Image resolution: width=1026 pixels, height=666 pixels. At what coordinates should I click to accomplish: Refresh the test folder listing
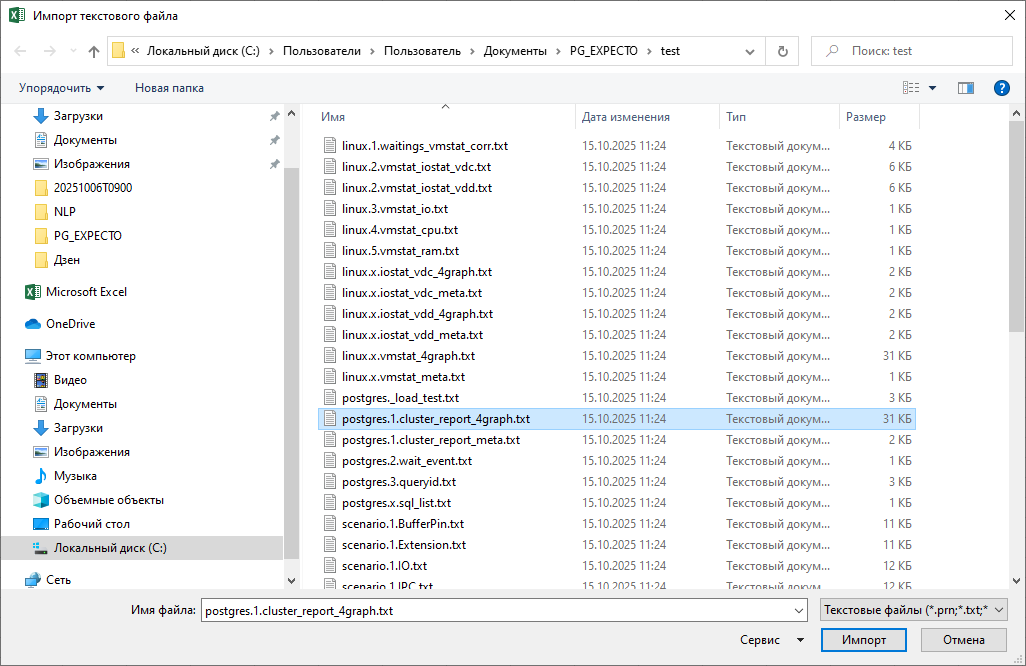[x=783, y=51]
